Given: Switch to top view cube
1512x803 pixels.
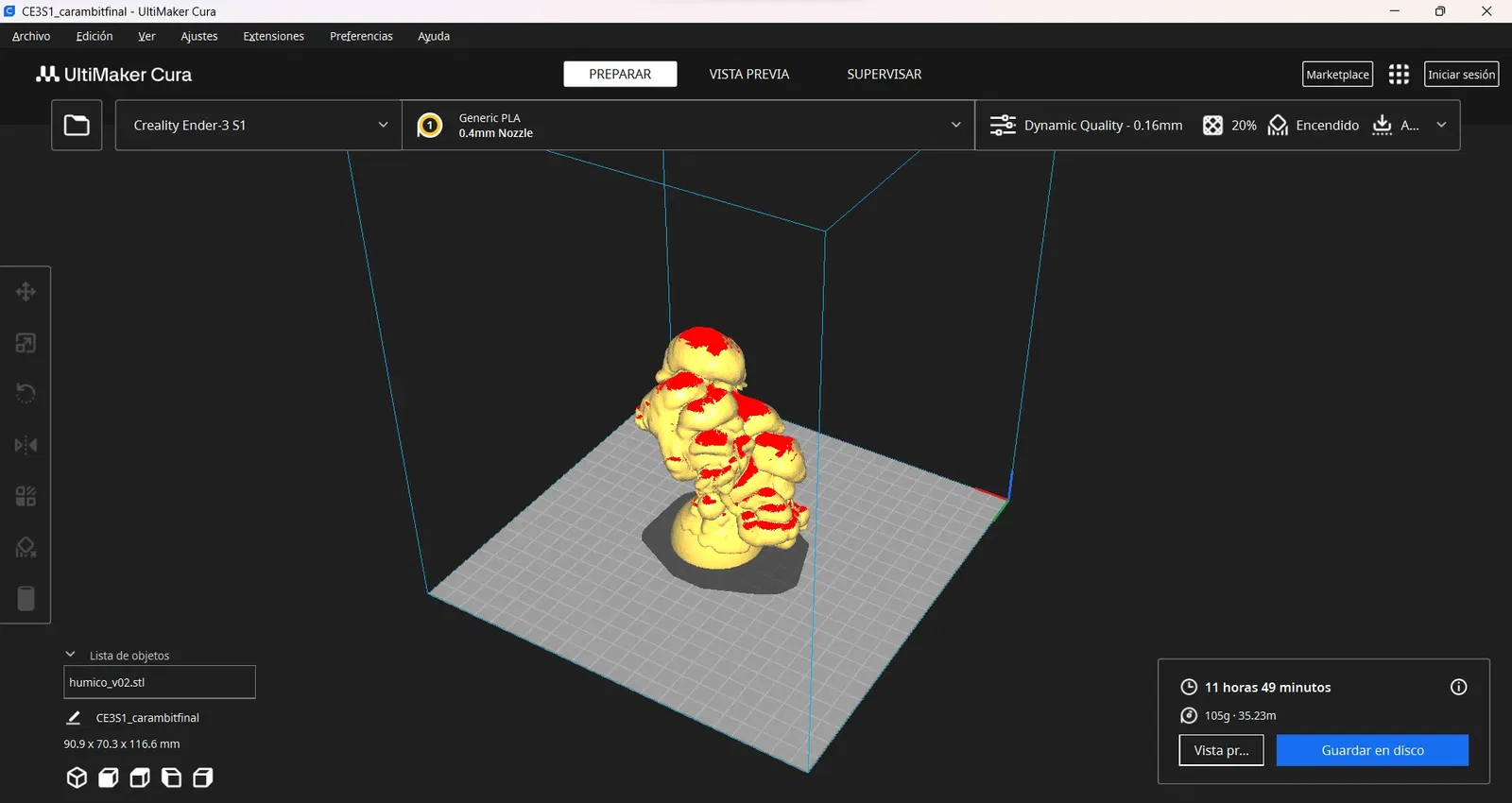Looking at the screenshot, I should point(140,777).
